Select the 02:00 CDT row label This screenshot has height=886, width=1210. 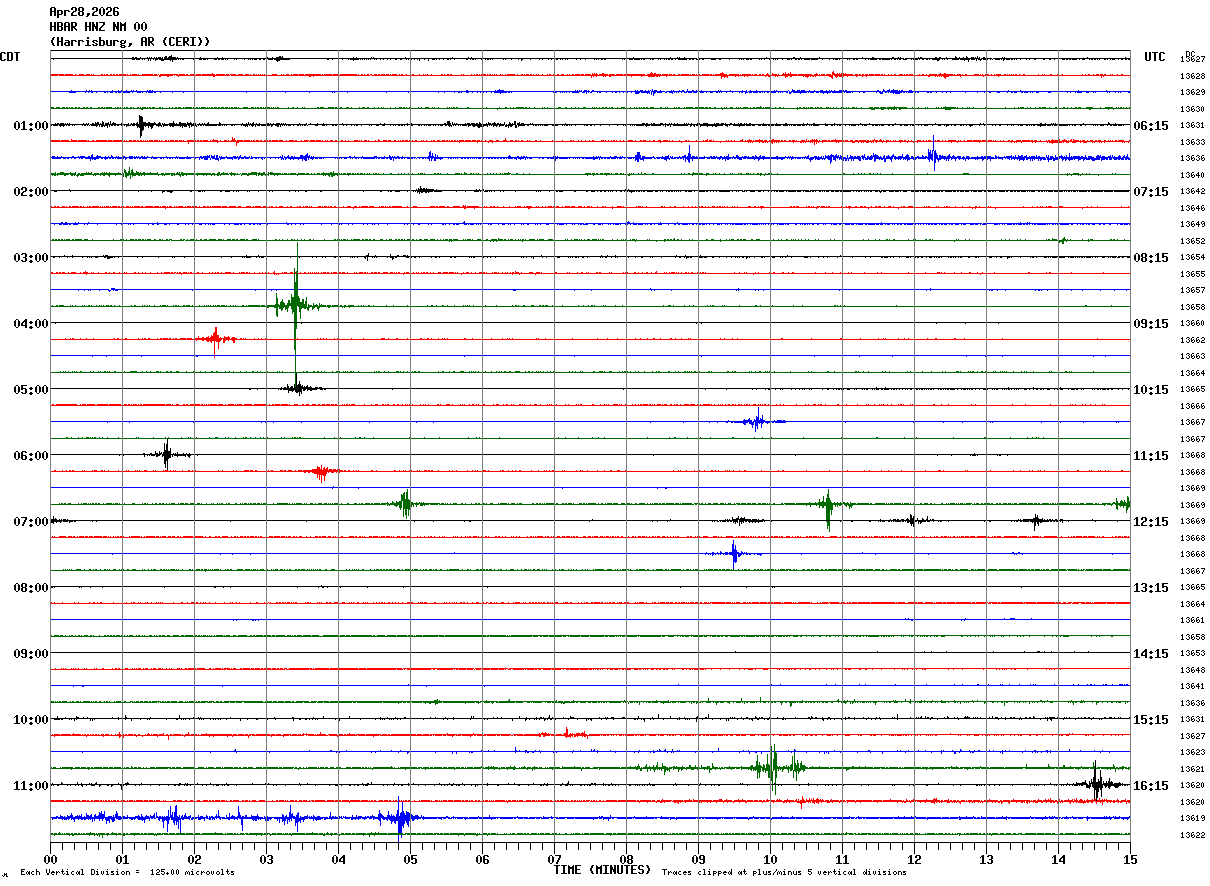[x=31, y=192]
